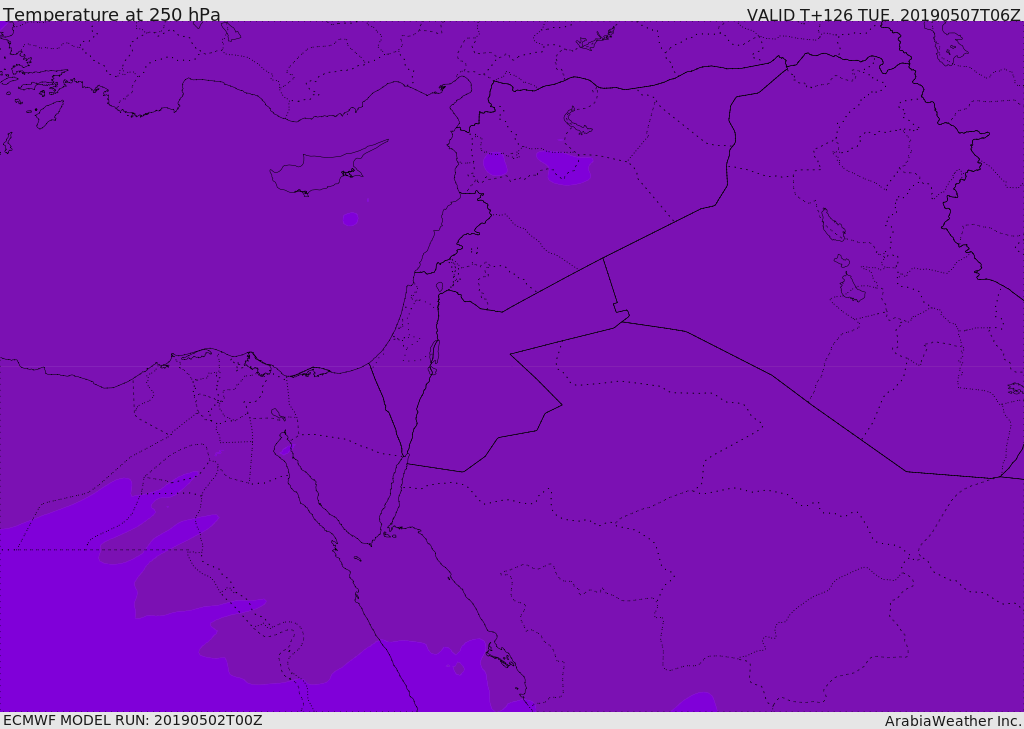Click the island of Cyprus
The height and width of the screenshot is (729, 1024).
[x=327, y=170]
